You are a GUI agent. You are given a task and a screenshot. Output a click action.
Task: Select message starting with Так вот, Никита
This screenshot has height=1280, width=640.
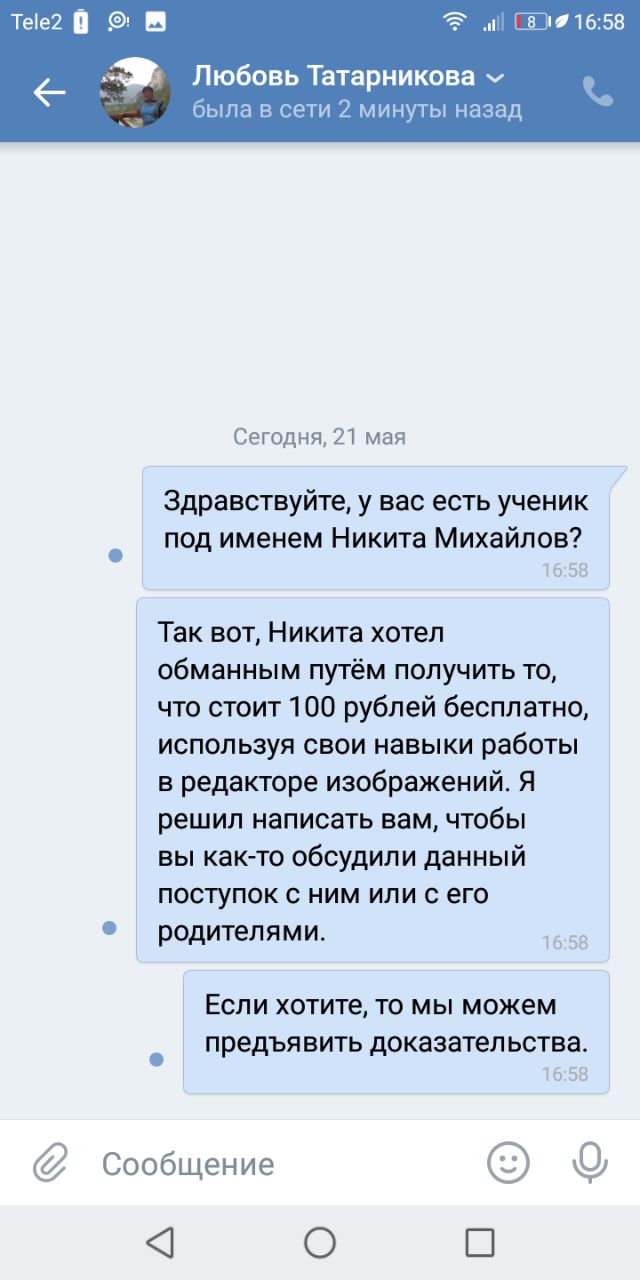coord(372,780)
